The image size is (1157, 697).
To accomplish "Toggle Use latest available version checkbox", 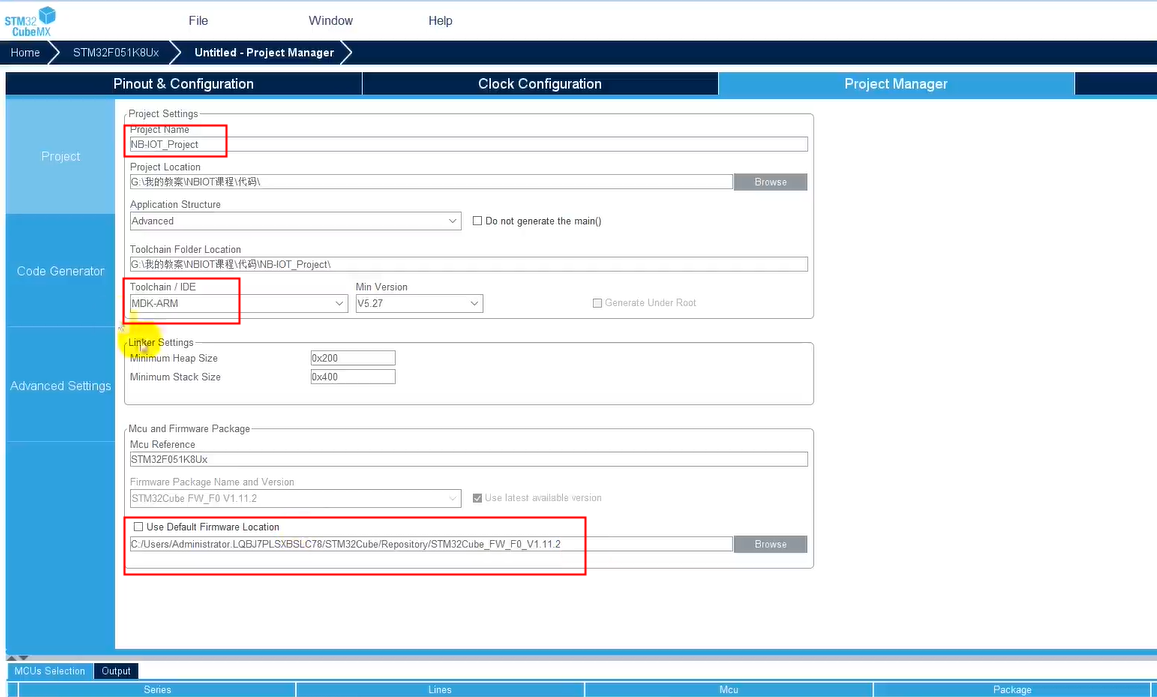I will click(x=477, y=498).
